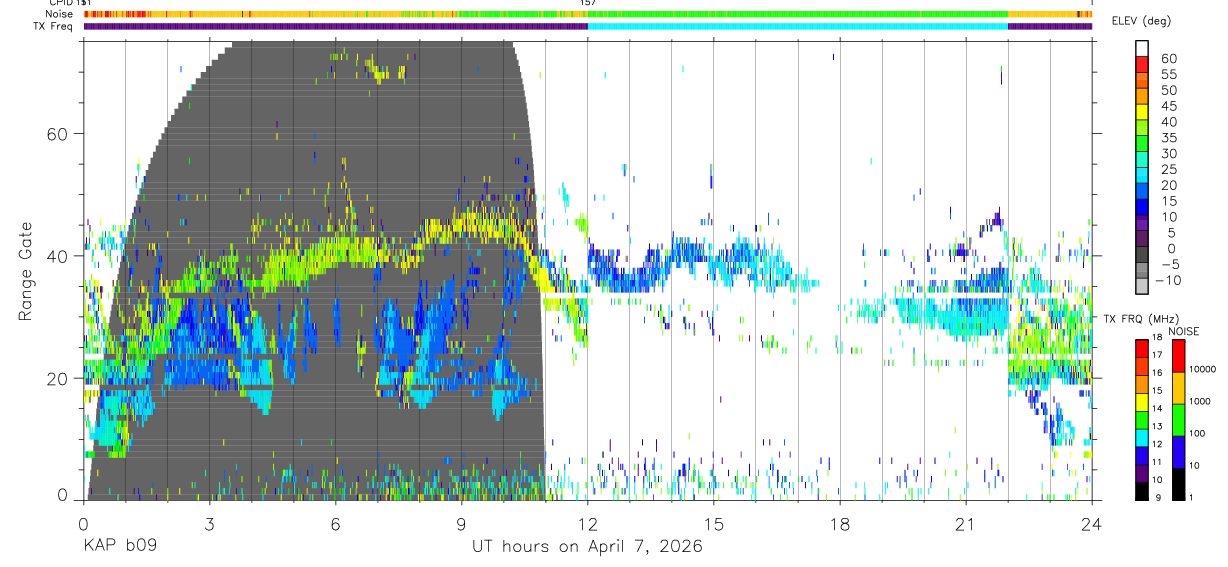Image resolution: width=1228 pixels, height=567 pixels.
Task: Select the black bottom swatch of NOISE colorbar
Action: click(1178, 483)
